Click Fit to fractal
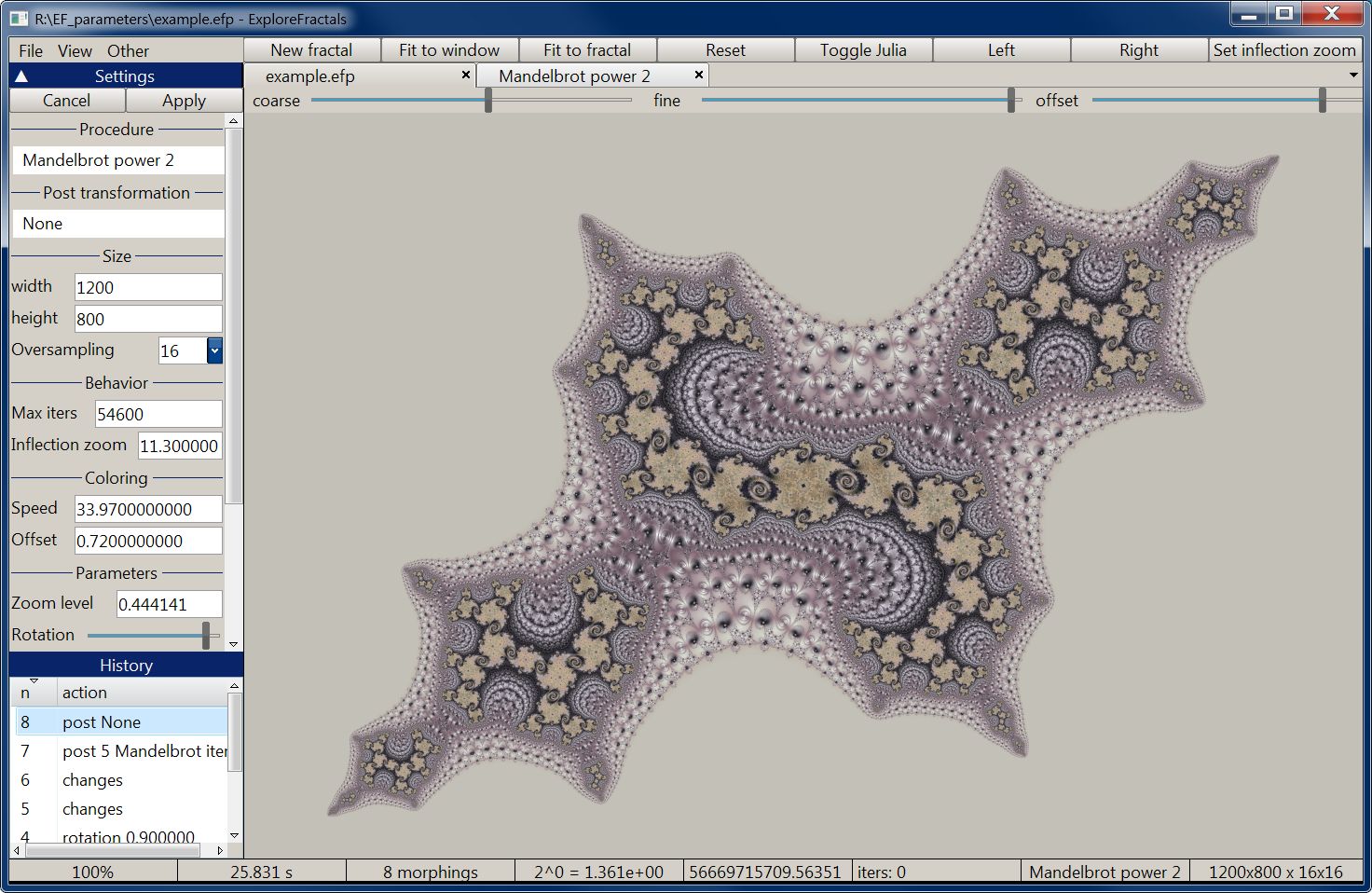1372x893 pixels. (x=588, y=49)
